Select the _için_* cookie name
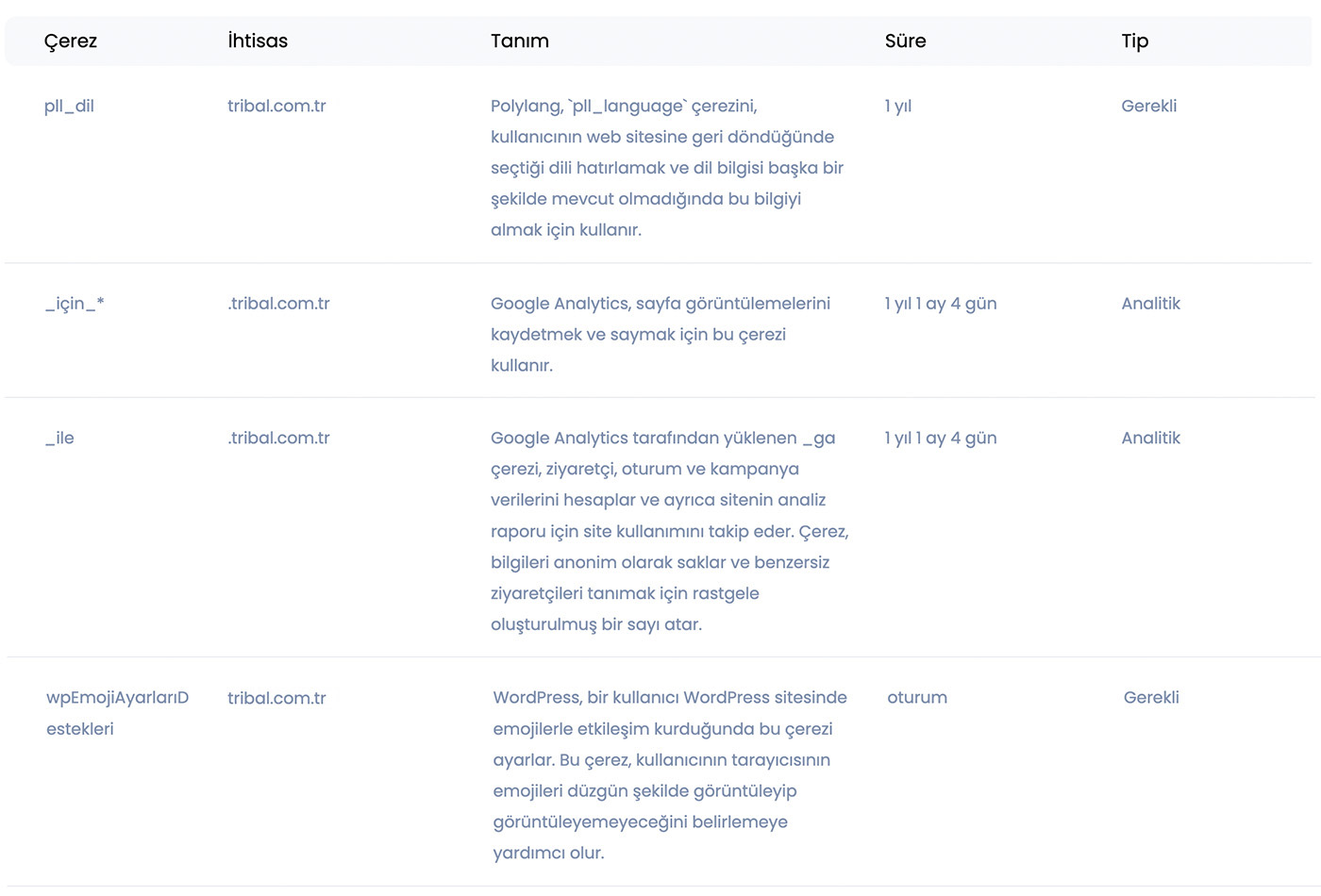This screenshot has width=1321, height=896. (75, 304)
